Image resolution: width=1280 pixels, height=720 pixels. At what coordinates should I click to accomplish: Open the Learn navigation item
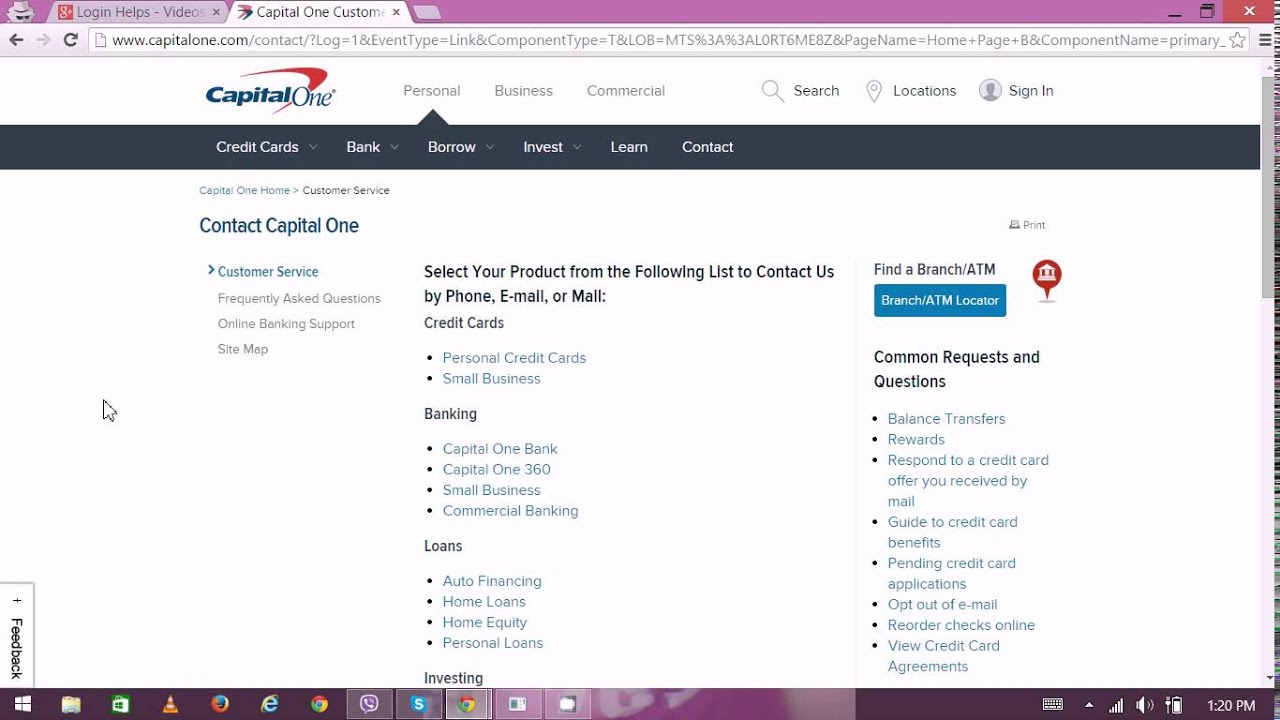pos(629,147)
